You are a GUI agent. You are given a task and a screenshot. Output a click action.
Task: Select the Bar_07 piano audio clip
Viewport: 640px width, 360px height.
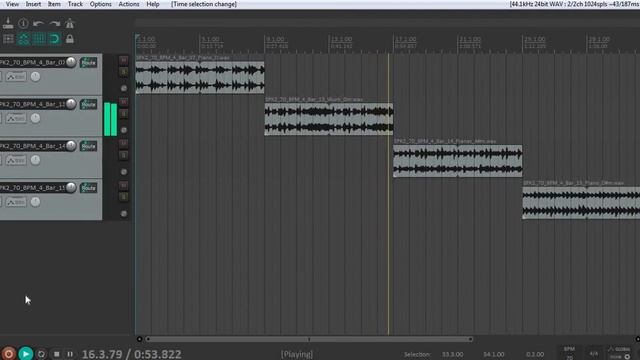tap(200, 77)
